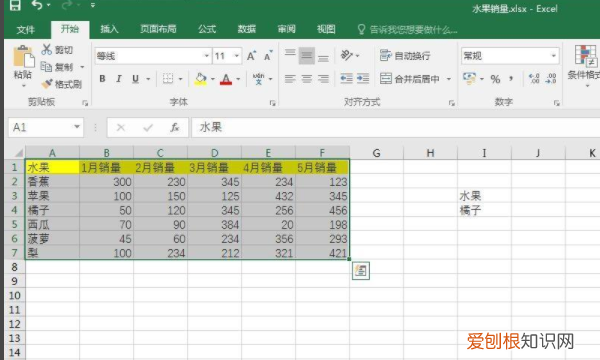This screenshot has width=600, height=360.
Task: Open Name Box dropdown arrow
Action: click(x=77, y=127)
